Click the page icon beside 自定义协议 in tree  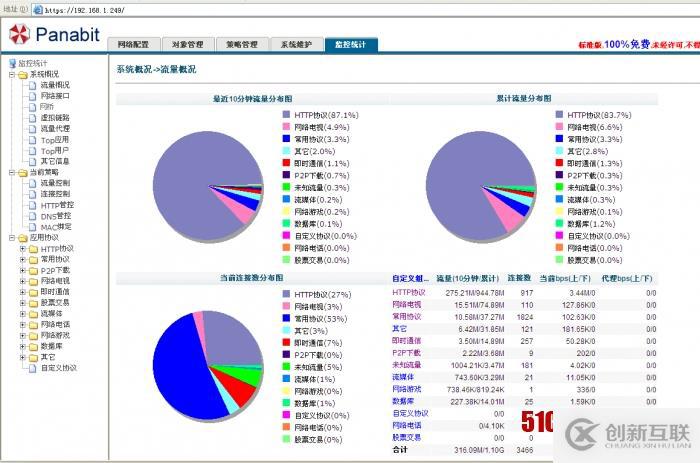(33, 368)
